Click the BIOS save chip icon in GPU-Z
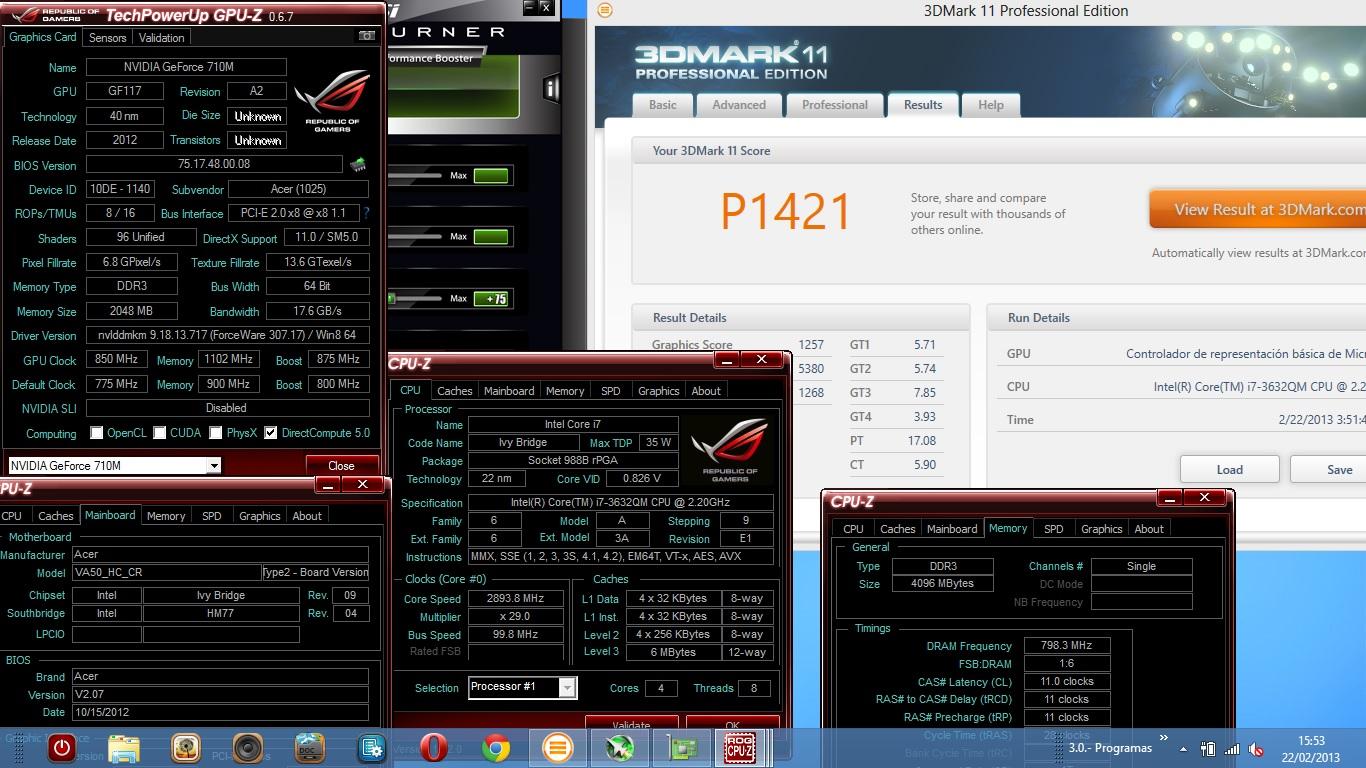Screen dimensions: 1366x768 [x=358, y=165]
